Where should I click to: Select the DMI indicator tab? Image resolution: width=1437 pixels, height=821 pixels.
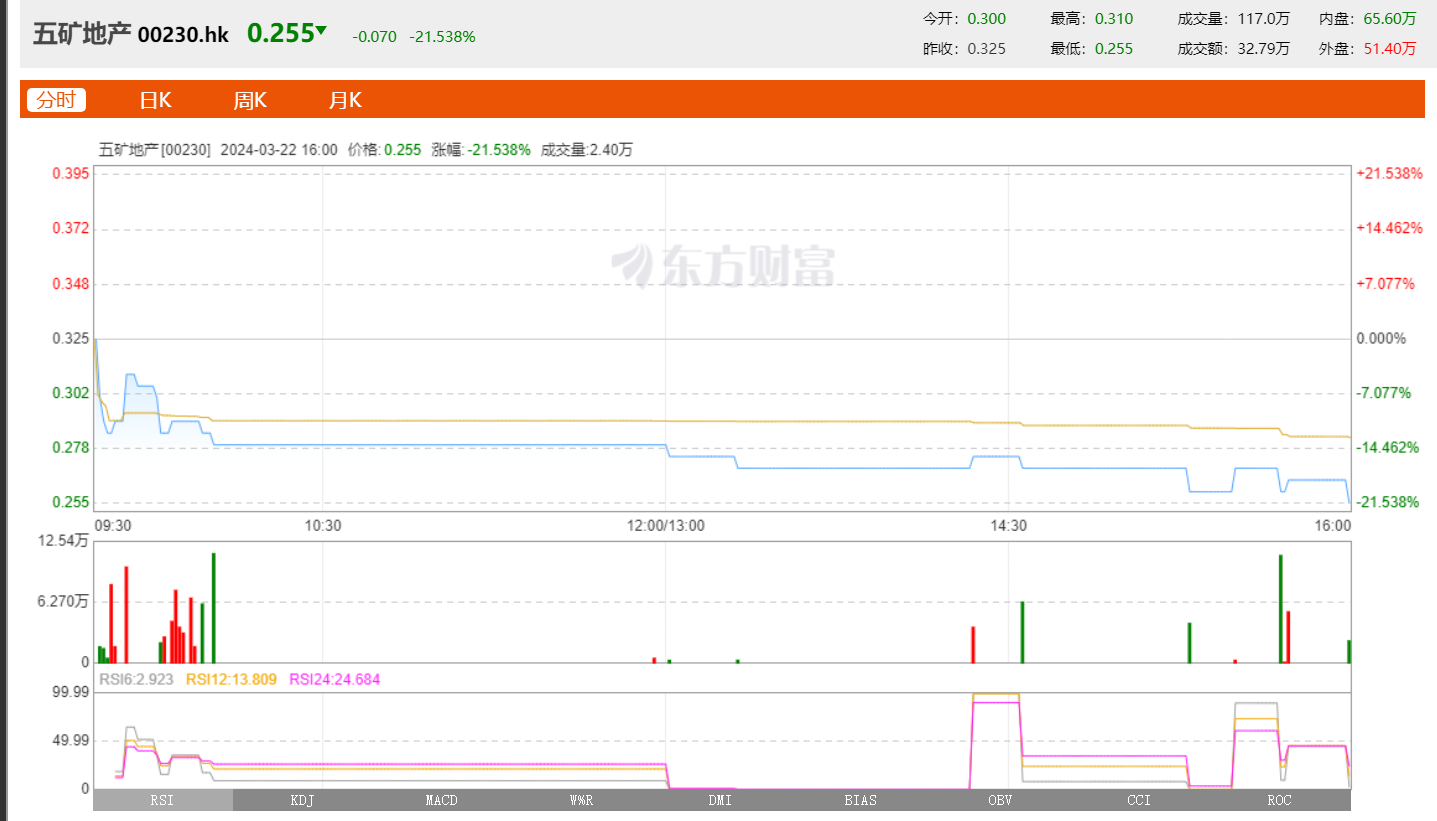click(x=720, y=800)
